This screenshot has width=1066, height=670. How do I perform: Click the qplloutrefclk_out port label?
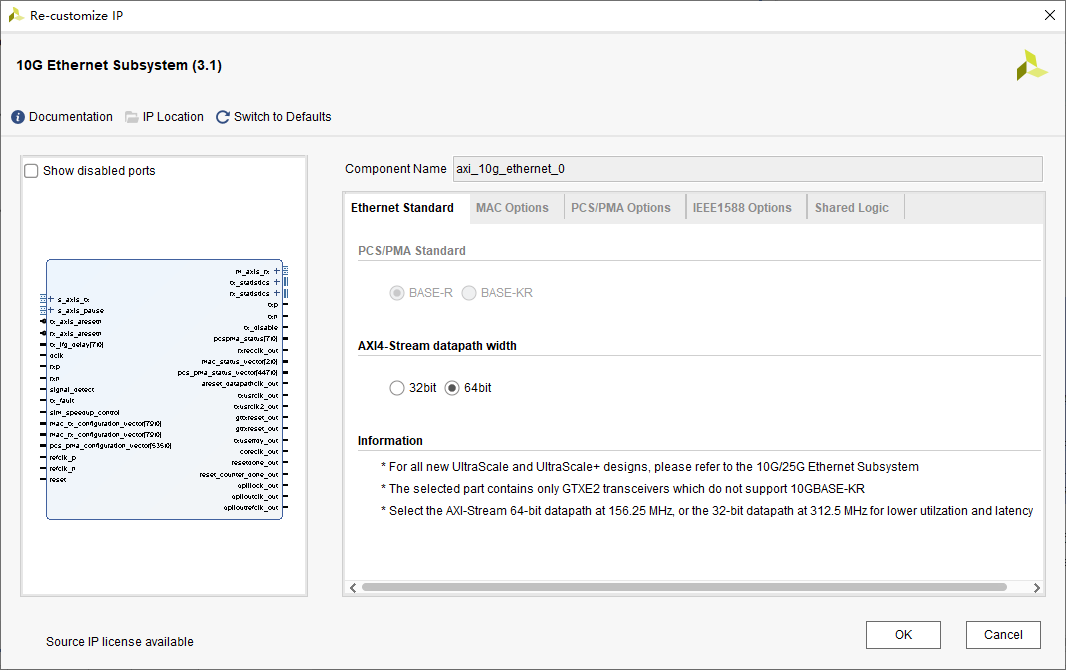click(251, 508)
